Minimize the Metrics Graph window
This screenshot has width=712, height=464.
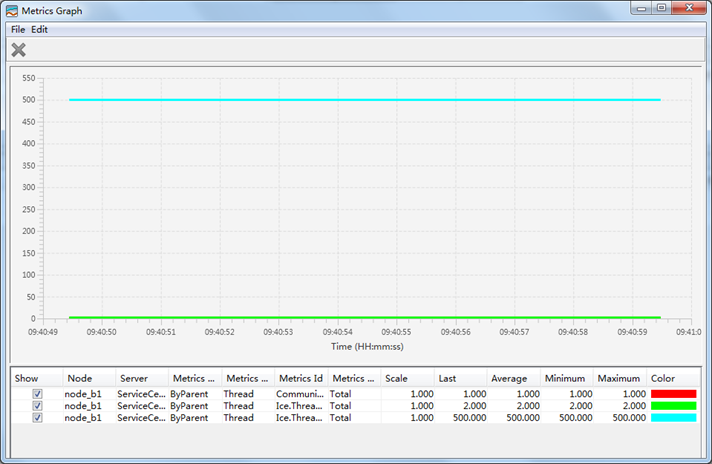(641, 8)
